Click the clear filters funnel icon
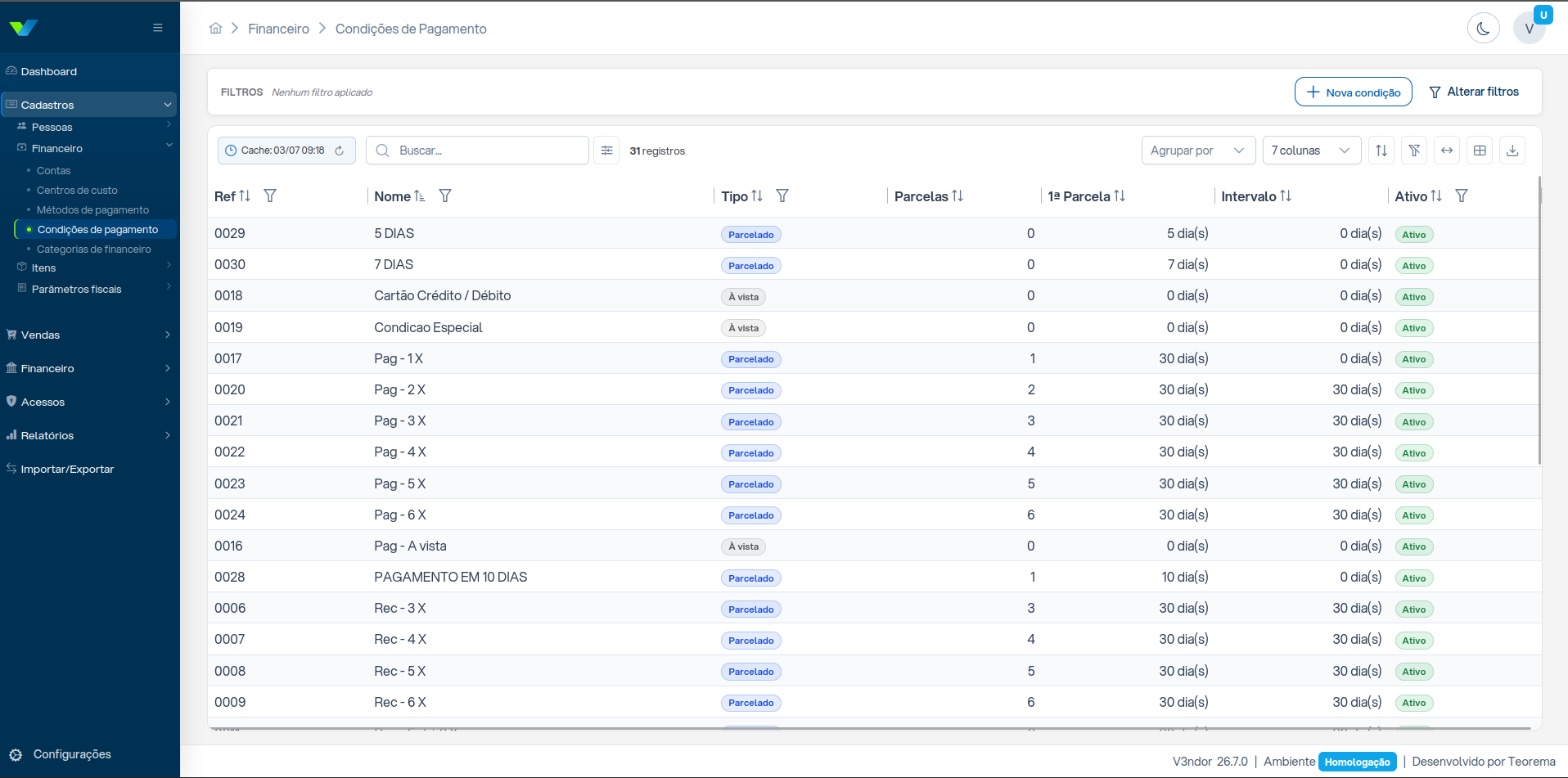This screenshot has height=778, width=1568. (1414, 151)
